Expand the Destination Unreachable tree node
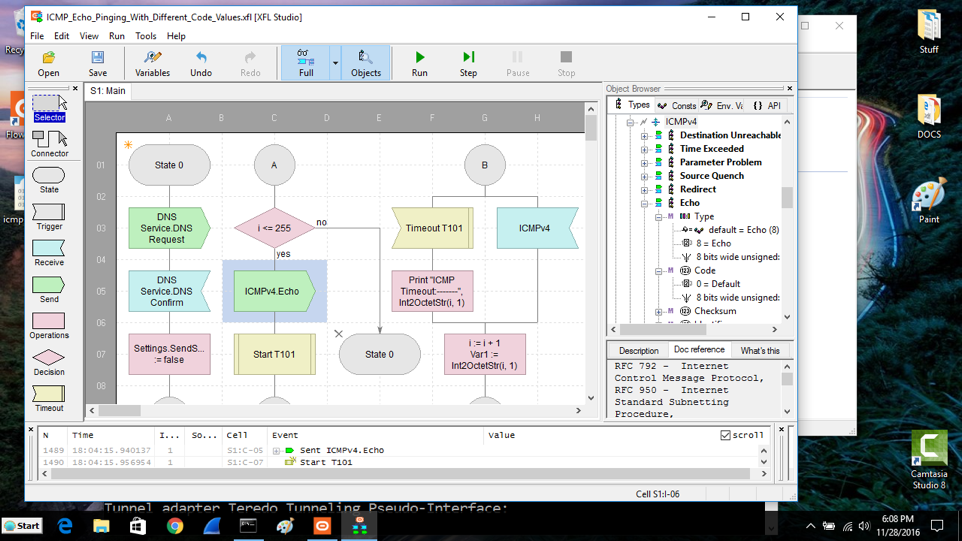Image resolution: width=962 pixels, height=541 pixels. point(645,136)
